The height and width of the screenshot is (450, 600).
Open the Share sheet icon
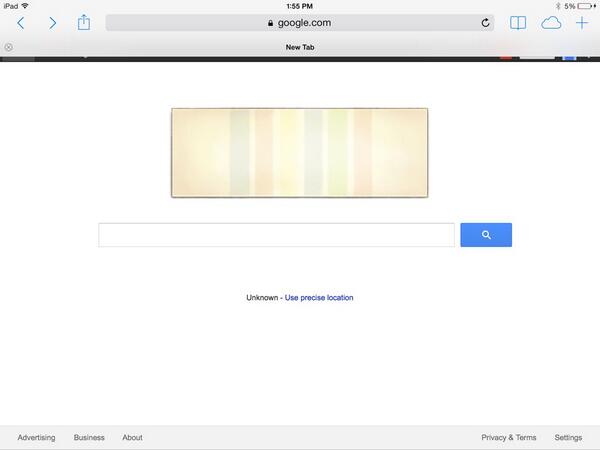tap(84, 22)
